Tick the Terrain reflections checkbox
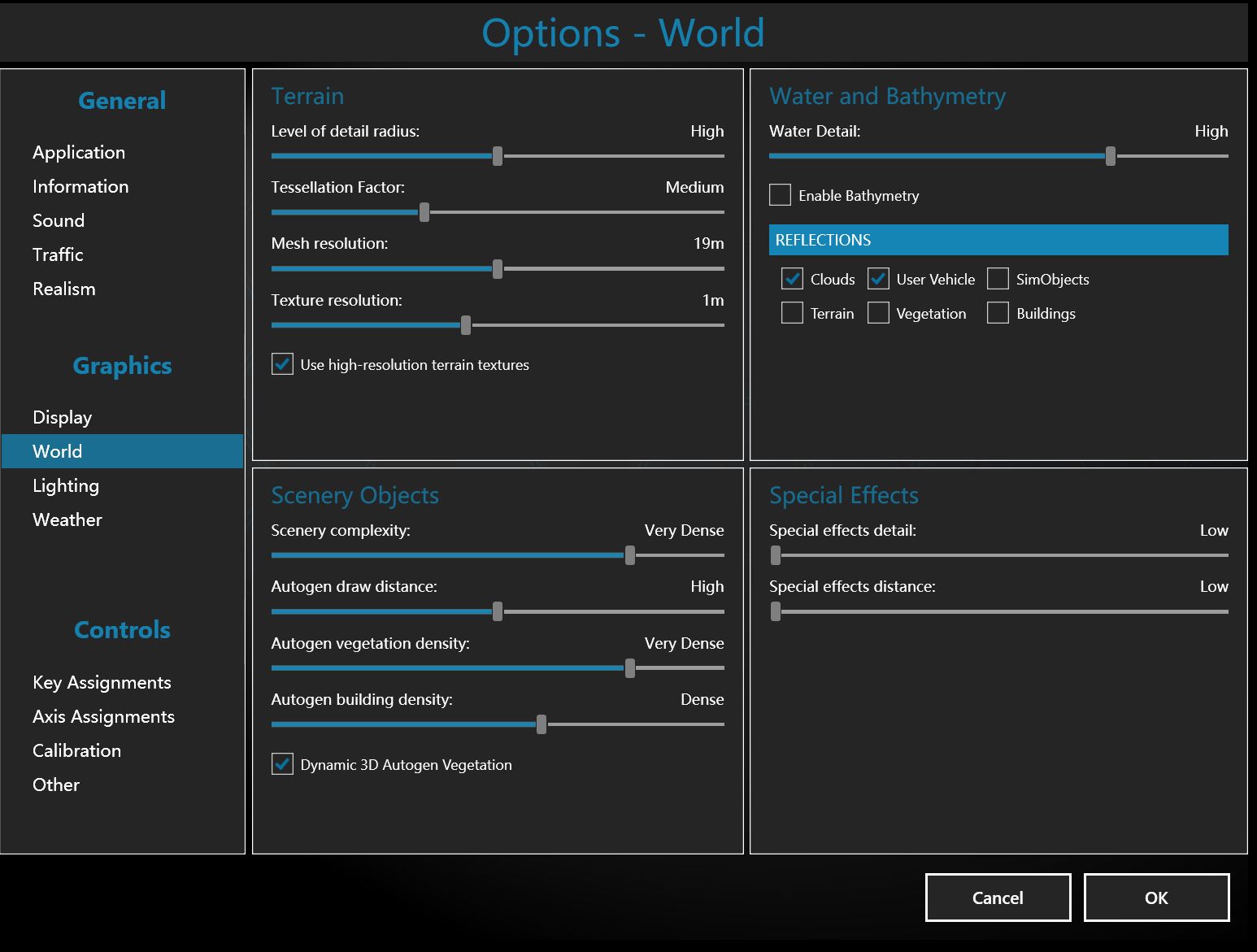The height and width of the screenshot is (952, 1257). pyautogui.click(x=792, y=313)
